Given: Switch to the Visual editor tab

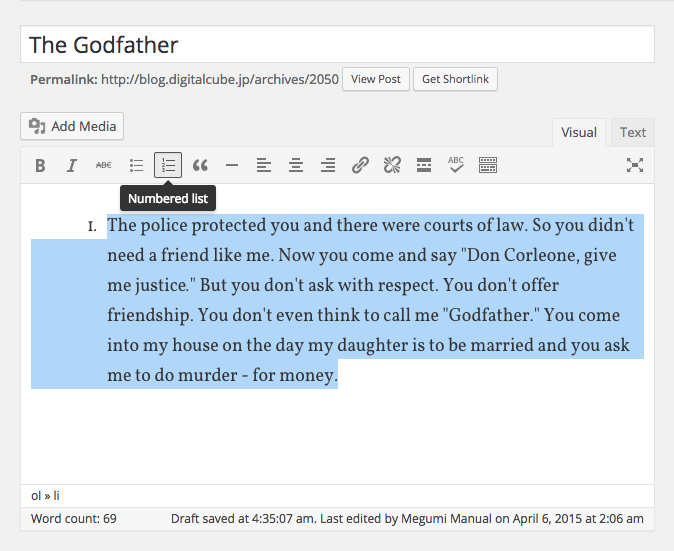Looking at the screenshot, I should point(578,132).
